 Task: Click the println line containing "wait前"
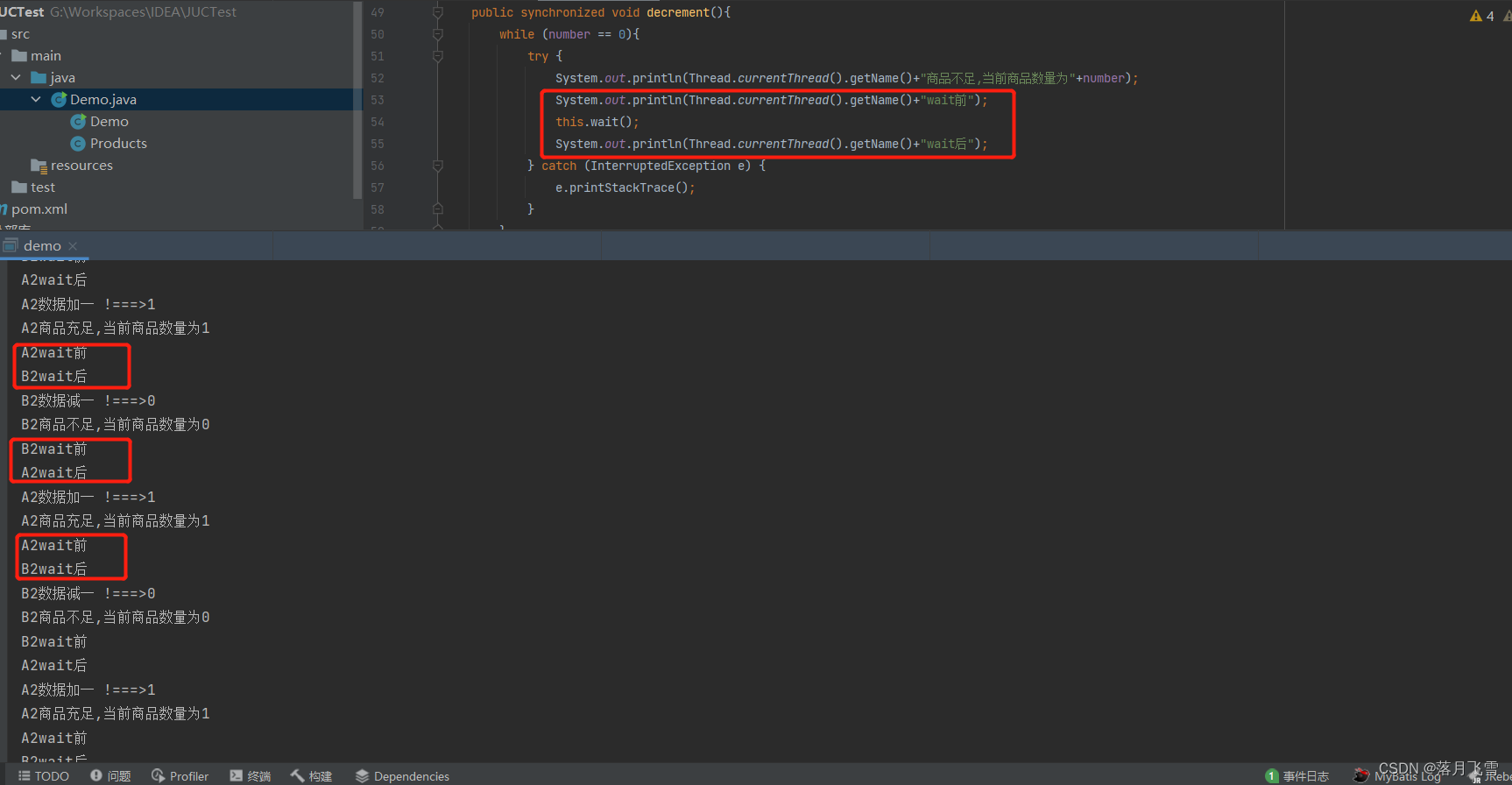772,100
